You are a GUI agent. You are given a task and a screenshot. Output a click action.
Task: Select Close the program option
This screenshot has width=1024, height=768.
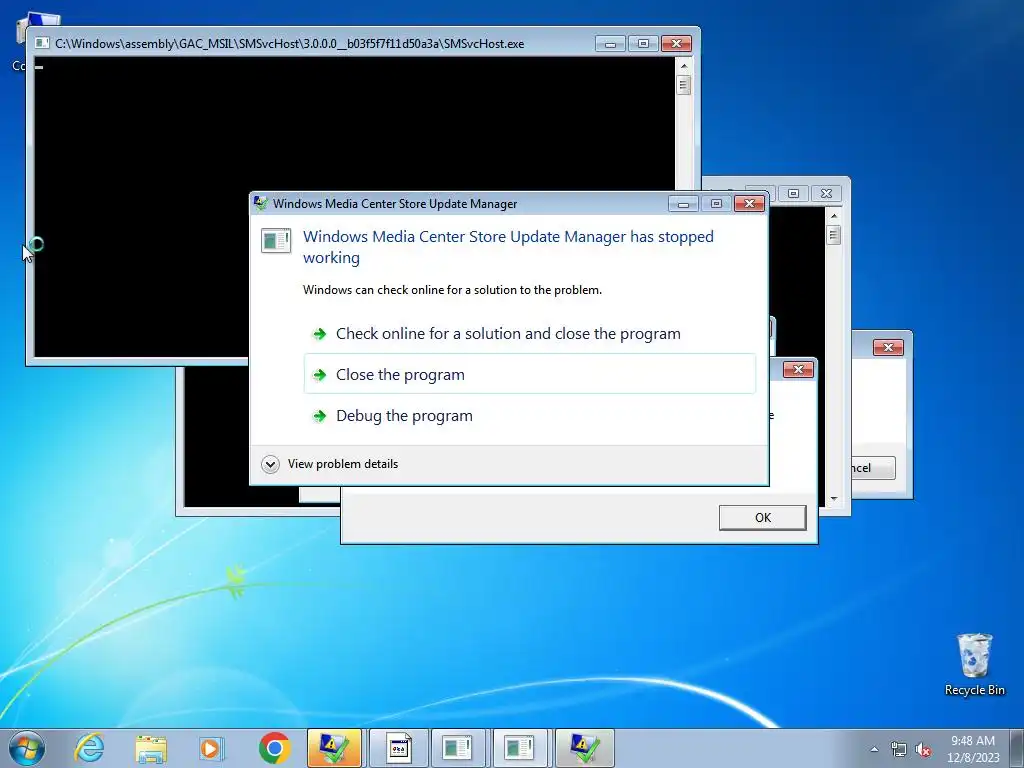(530, 374)
